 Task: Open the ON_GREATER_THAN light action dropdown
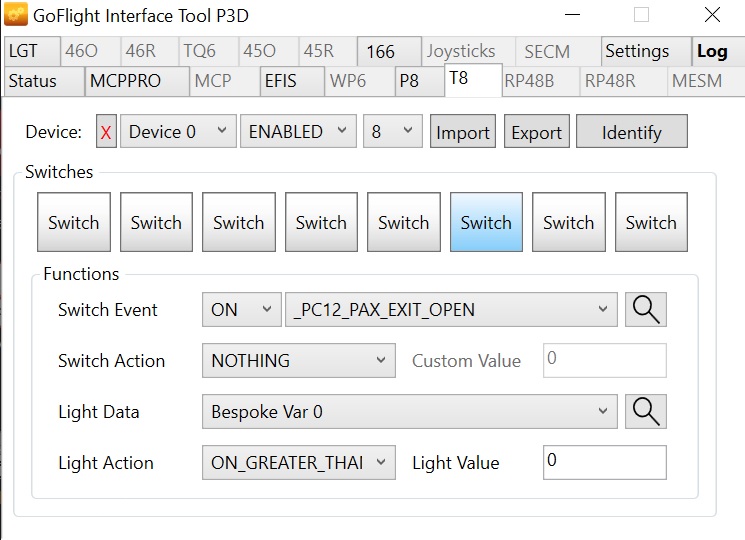tap(298, 463)
